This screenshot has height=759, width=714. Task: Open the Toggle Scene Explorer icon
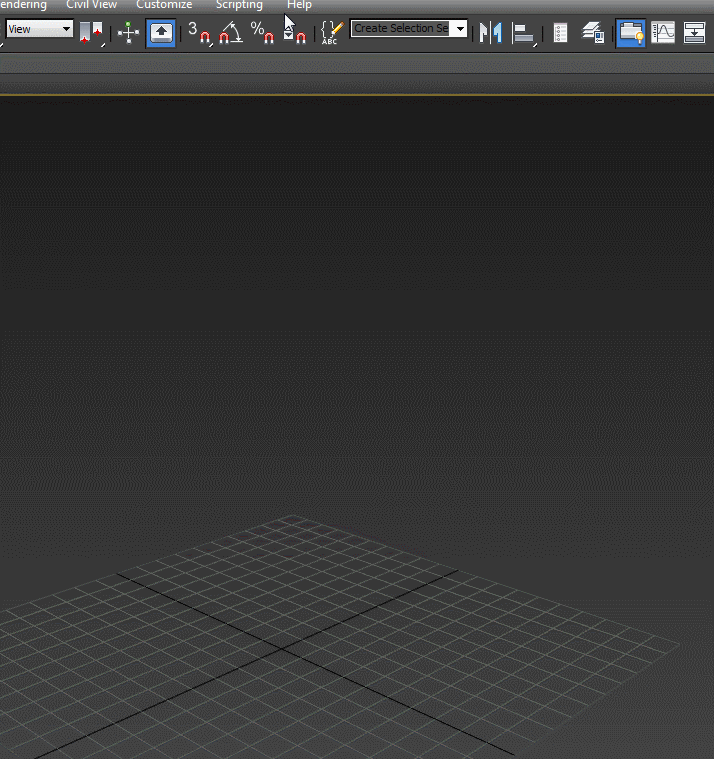click(x=560, y=32)
